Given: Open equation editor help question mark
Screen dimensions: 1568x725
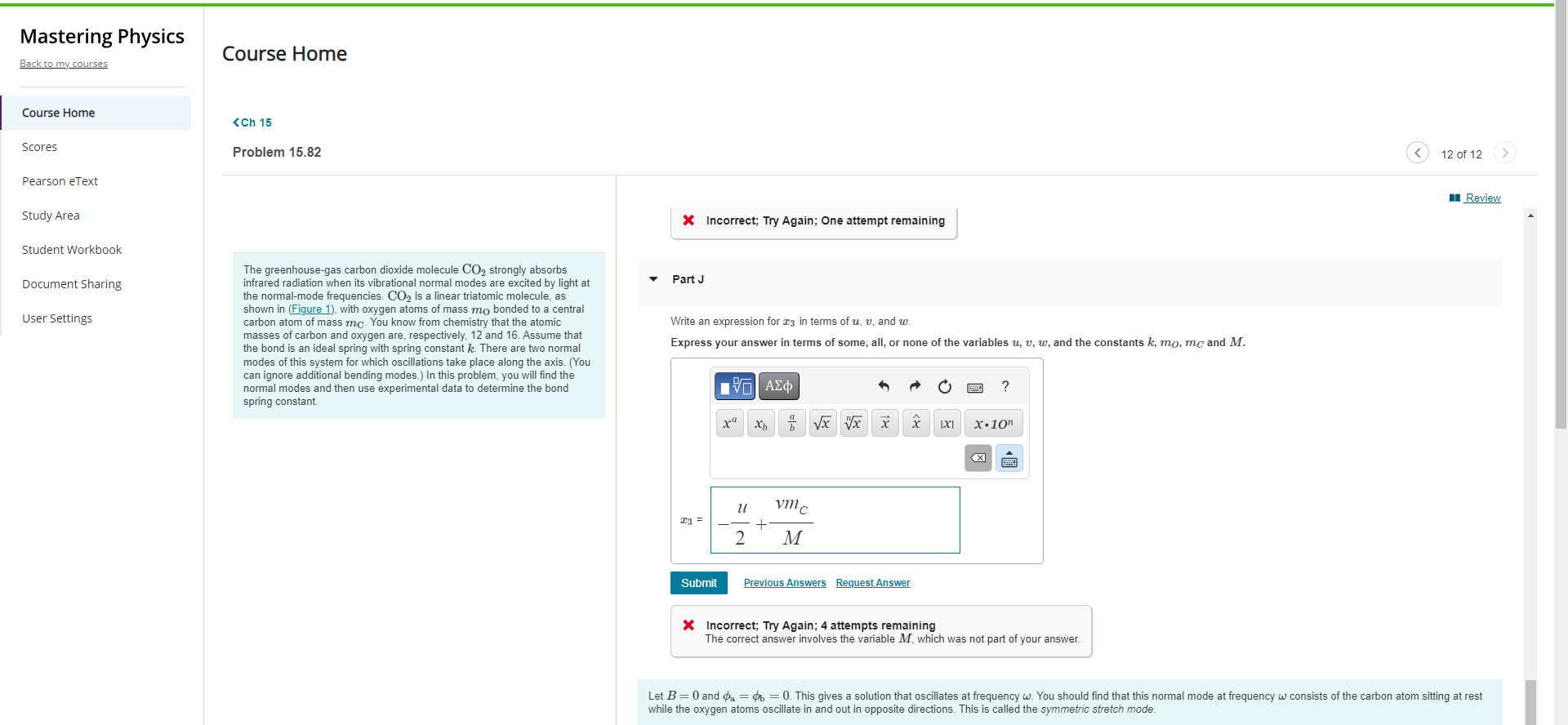Looking at the screenshot, I should (x=1005, y=386).
